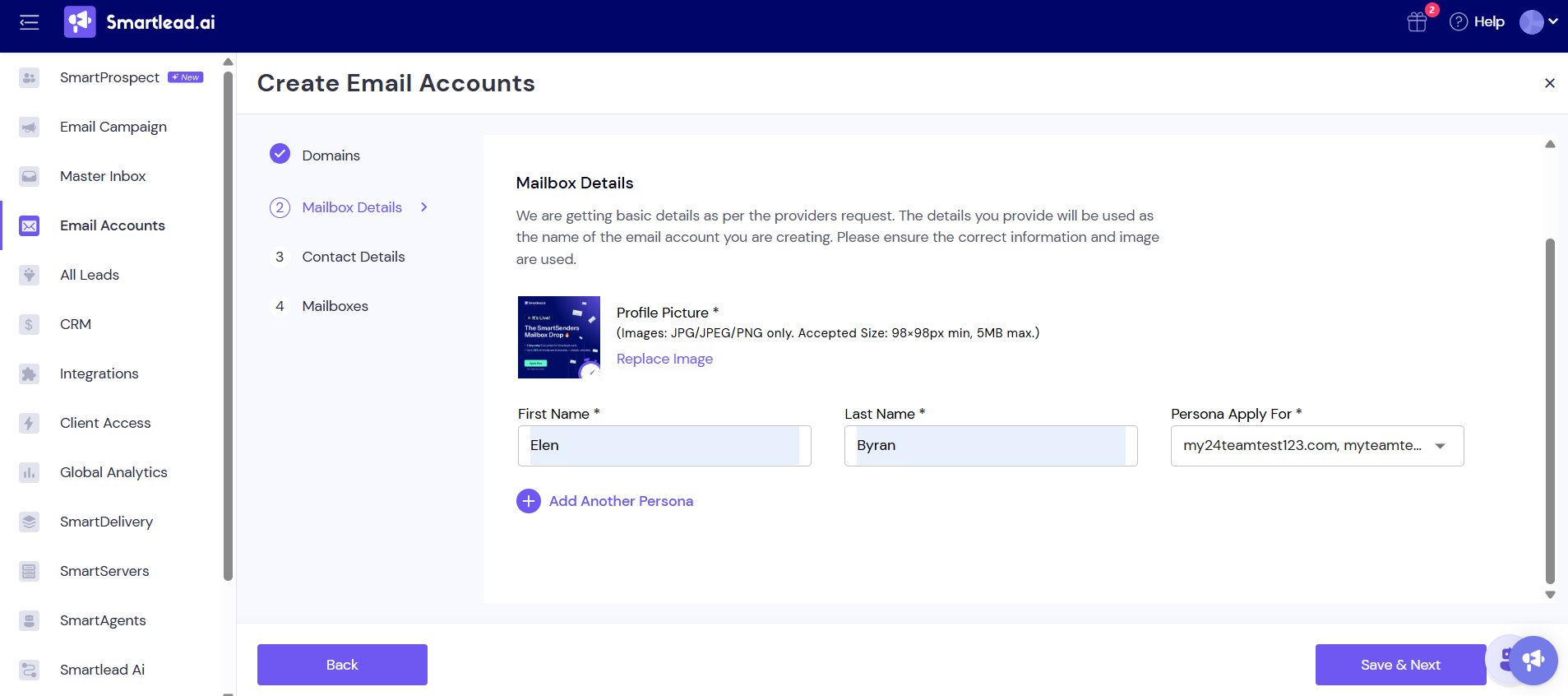Click the Help question mark icon

(1459, 22)
